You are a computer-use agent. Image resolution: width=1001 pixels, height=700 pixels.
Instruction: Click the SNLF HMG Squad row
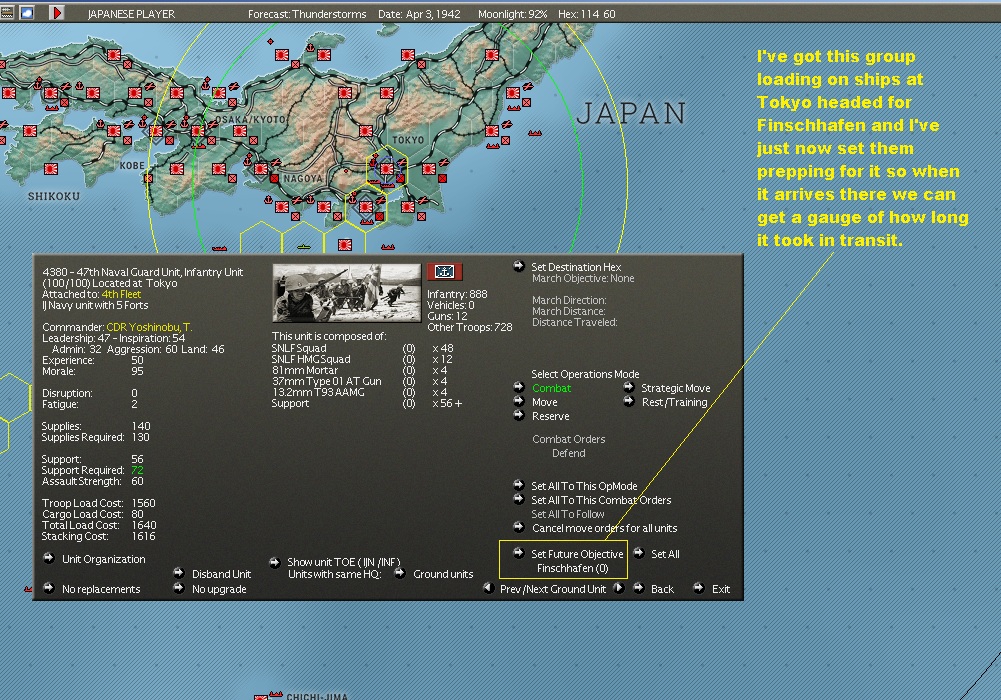[x=363, y=359]
